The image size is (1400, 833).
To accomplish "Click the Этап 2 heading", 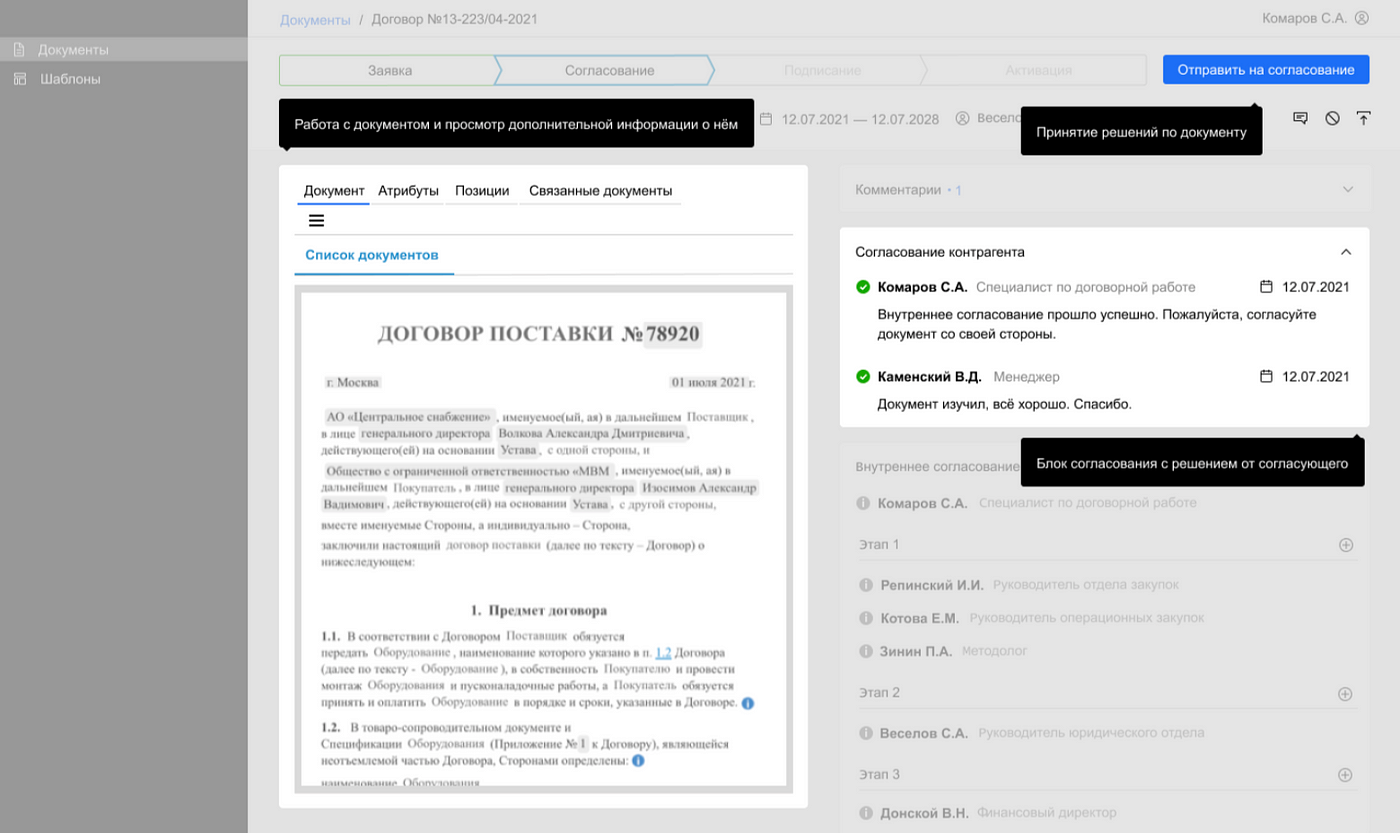I will [879, 693].
